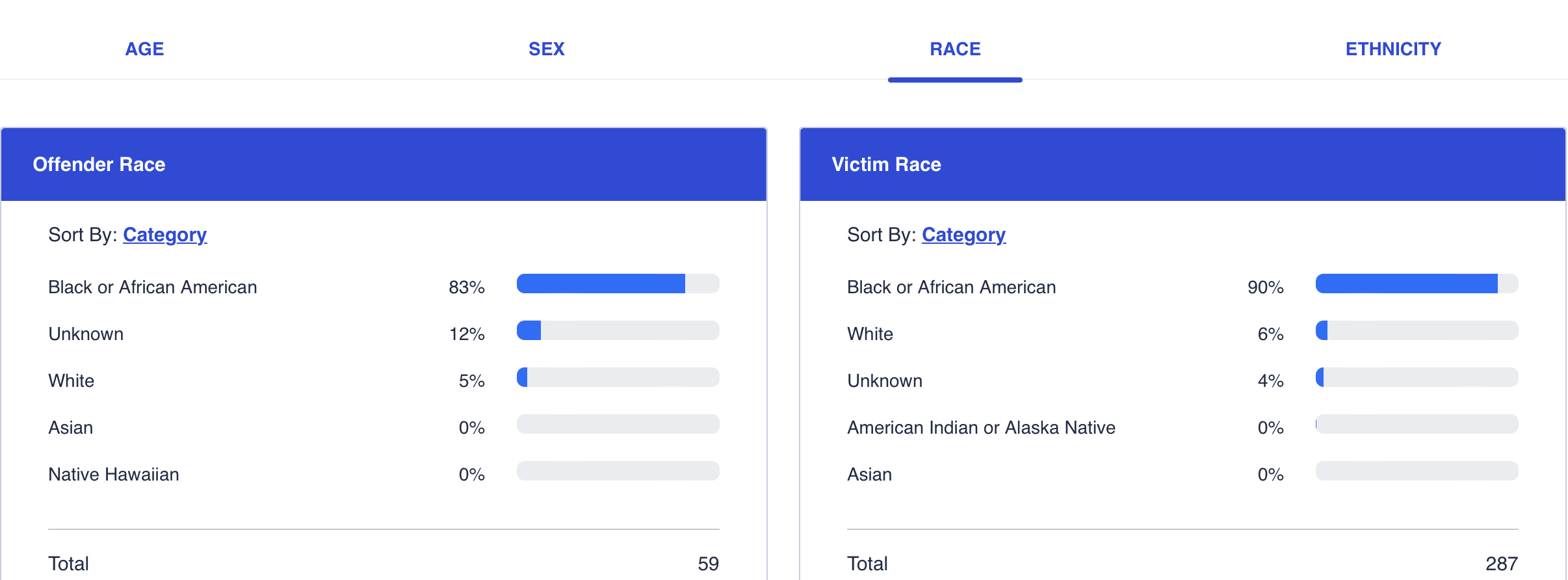Image resolution: width=1568 pixels, height=580 pixels.
Task: Click the victim White 6% bar
Action: [1417, 330]
